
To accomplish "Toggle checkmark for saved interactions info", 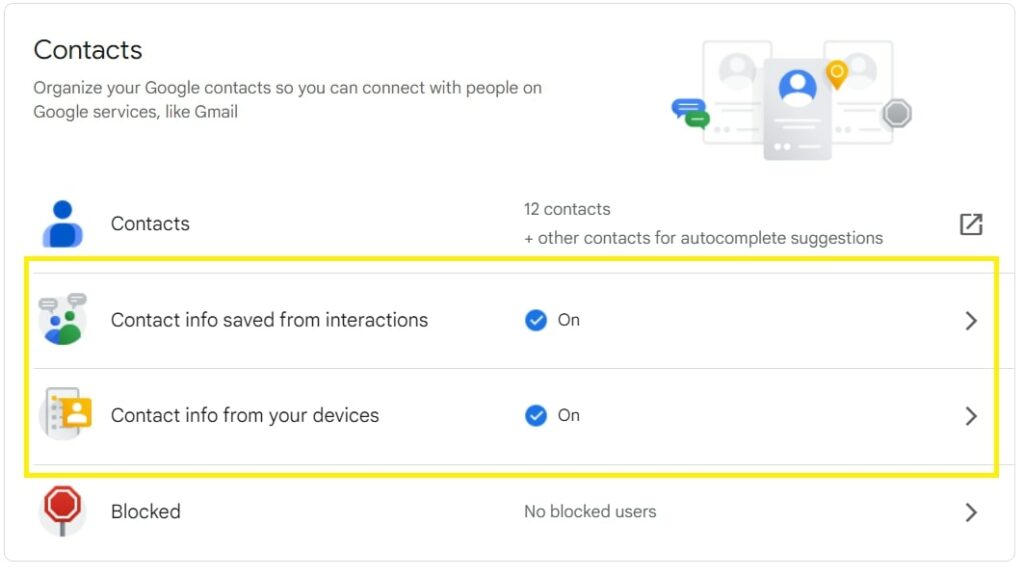I will 536,320.
